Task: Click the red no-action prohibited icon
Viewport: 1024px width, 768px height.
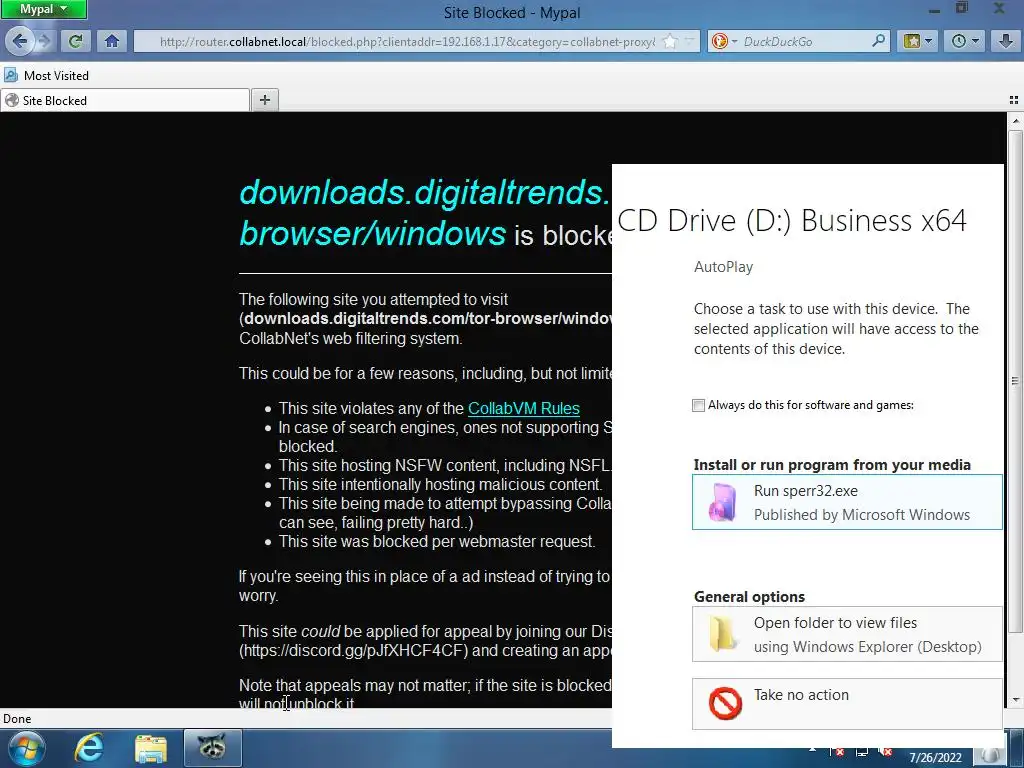Action: [725, 703]
